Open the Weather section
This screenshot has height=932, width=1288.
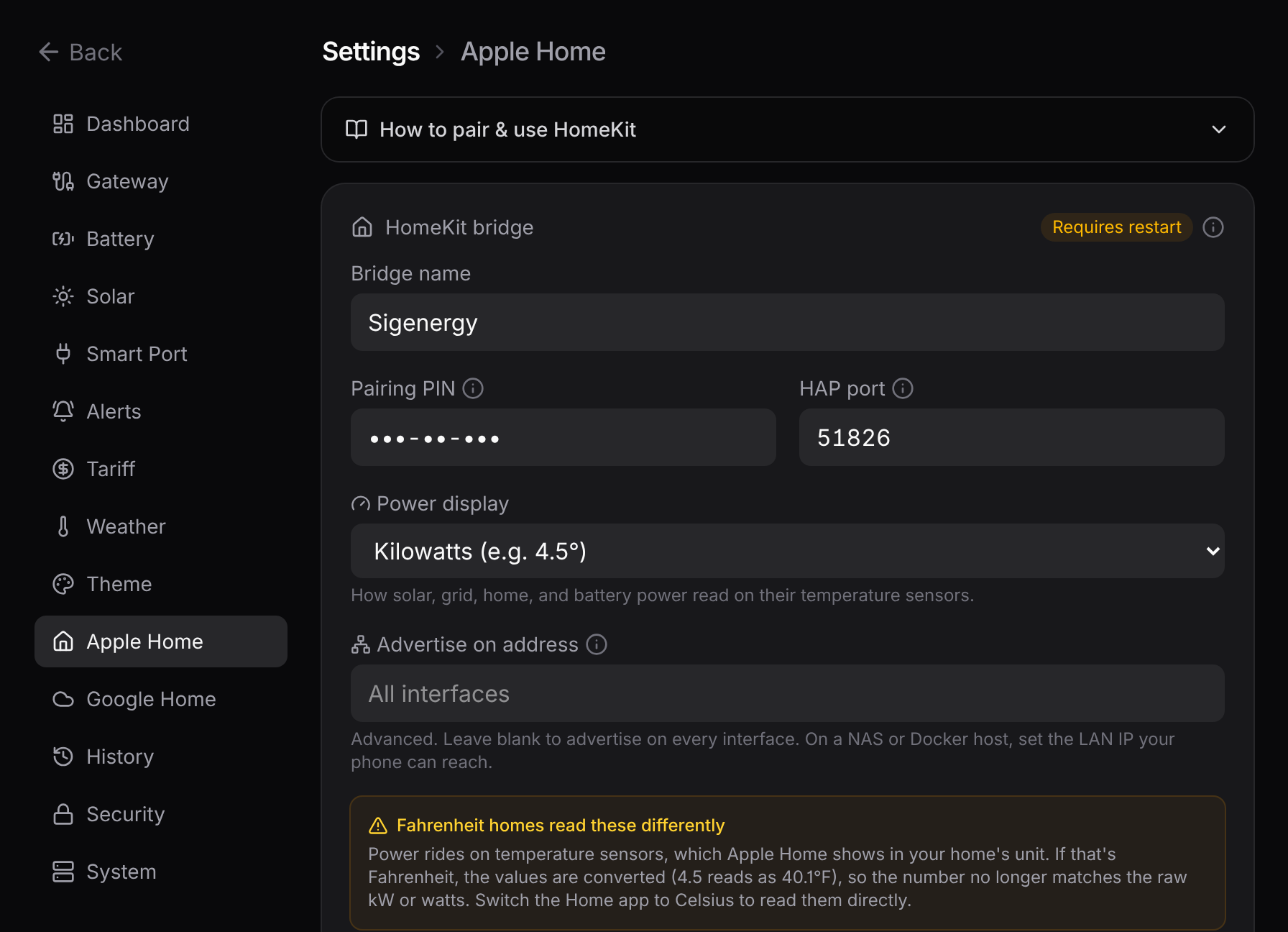coord(161,526)
